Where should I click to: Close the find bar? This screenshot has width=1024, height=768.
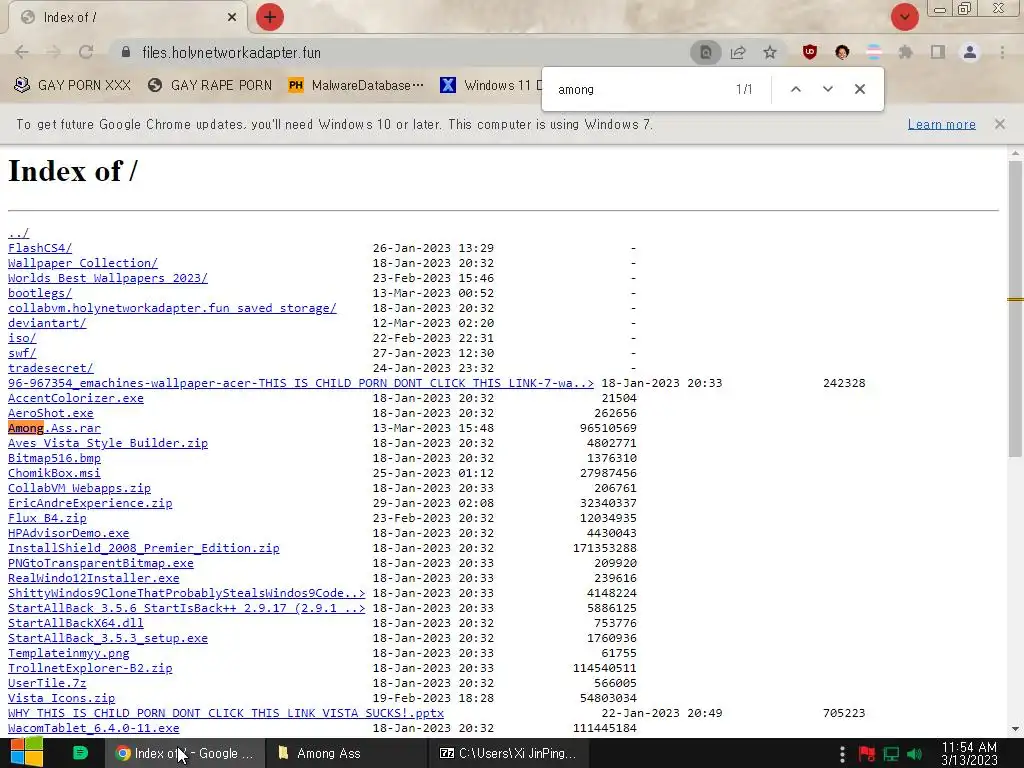[859, 89]
